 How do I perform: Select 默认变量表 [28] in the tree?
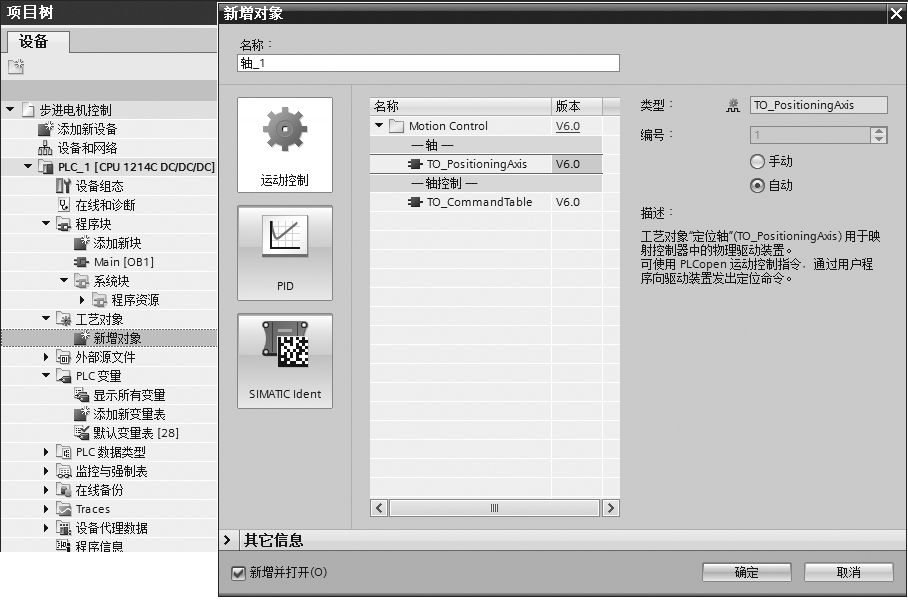[x=136, y=433]
